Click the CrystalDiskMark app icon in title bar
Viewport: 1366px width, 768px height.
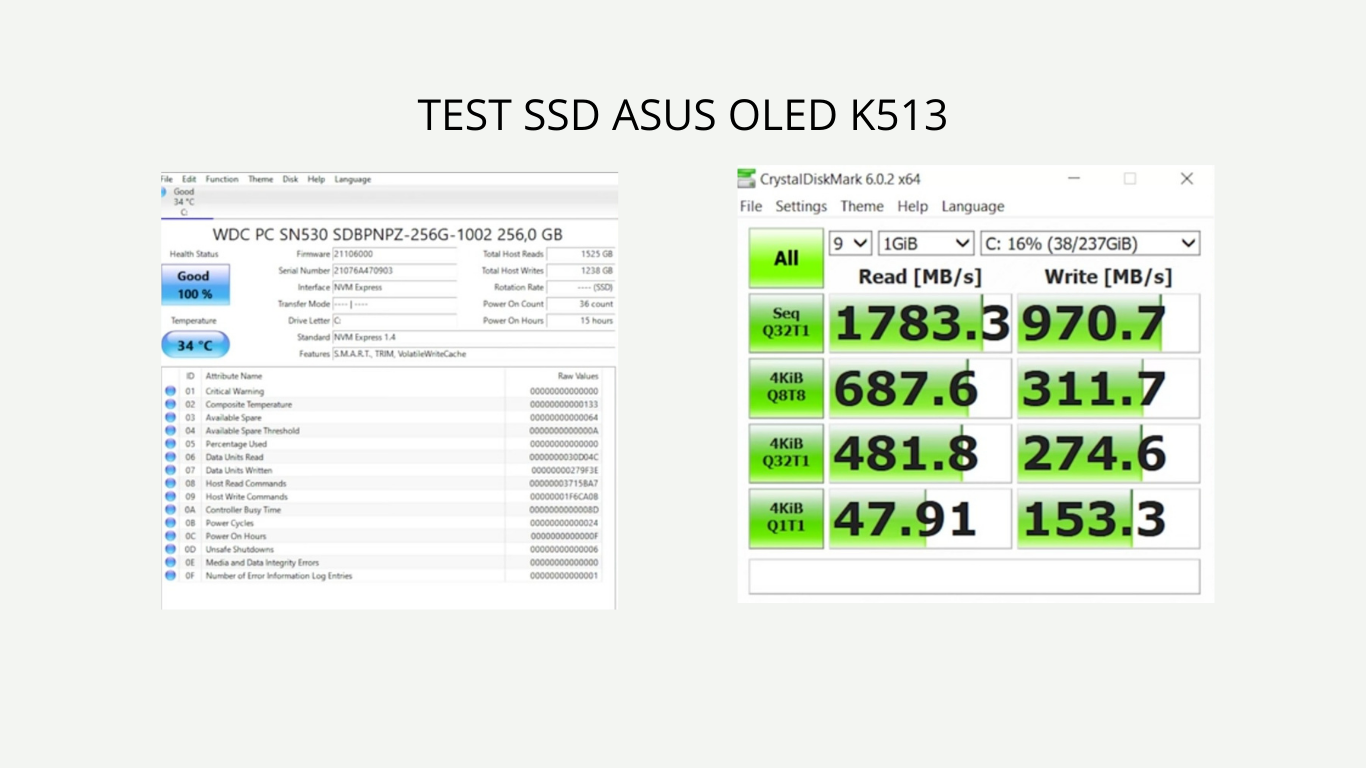[x=746, y=179]
